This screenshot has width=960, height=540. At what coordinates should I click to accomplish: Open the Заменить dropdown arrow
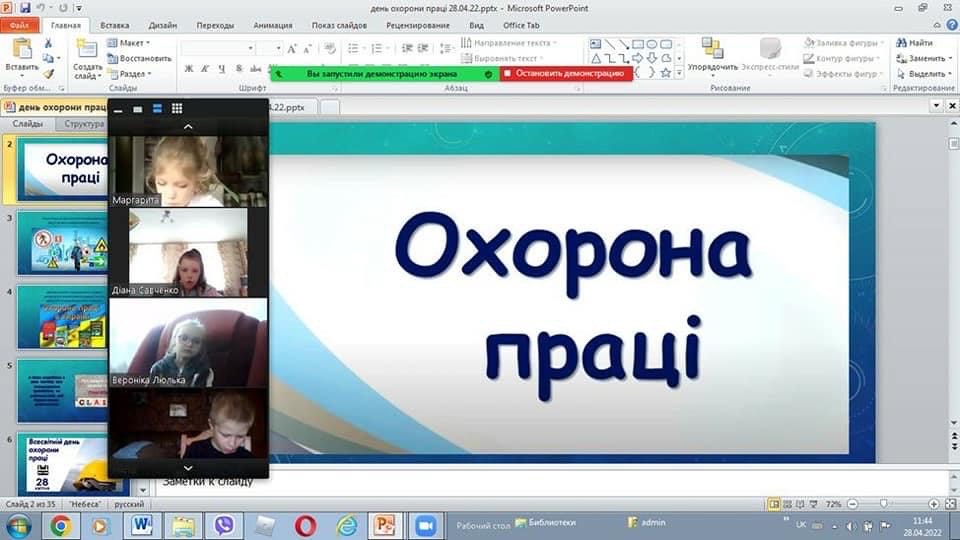pos(950,59)
